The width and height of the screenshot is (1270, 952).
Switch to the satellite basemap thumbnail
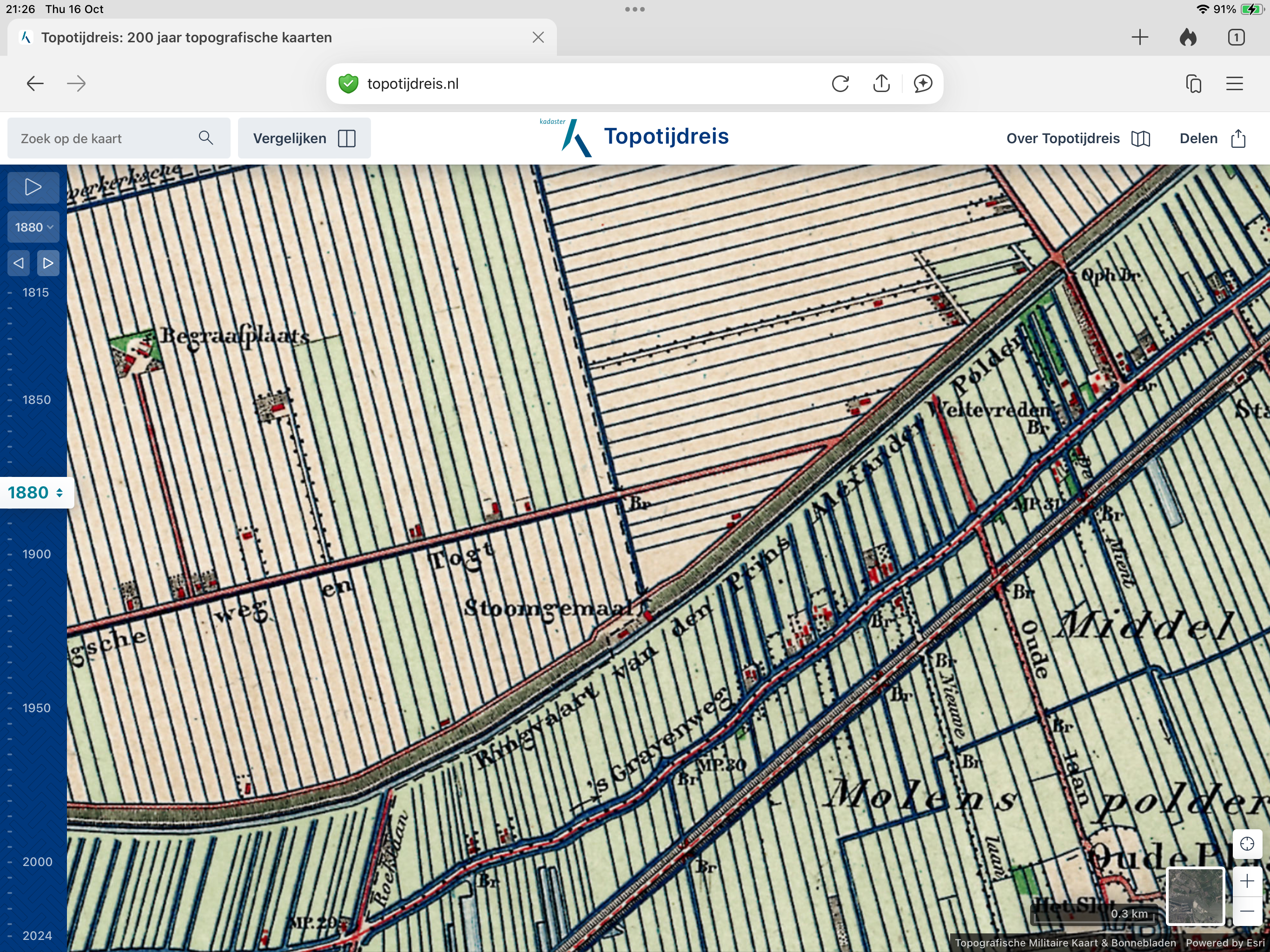[1195, 896]
